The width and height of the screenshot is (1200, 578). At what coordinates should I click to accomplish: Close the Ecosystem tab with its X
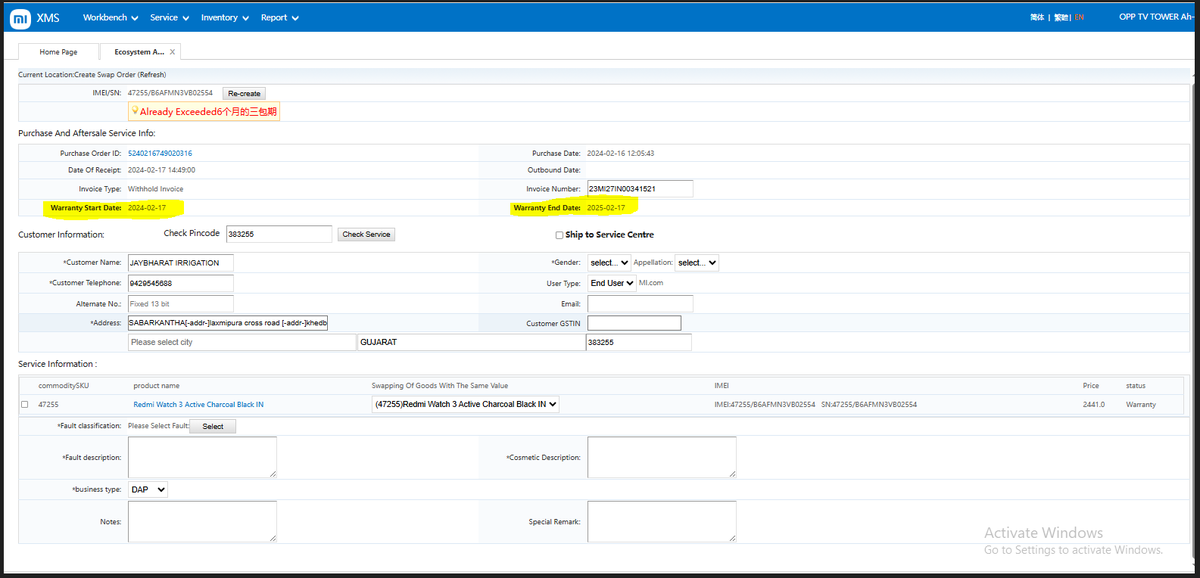click(172, 52)
